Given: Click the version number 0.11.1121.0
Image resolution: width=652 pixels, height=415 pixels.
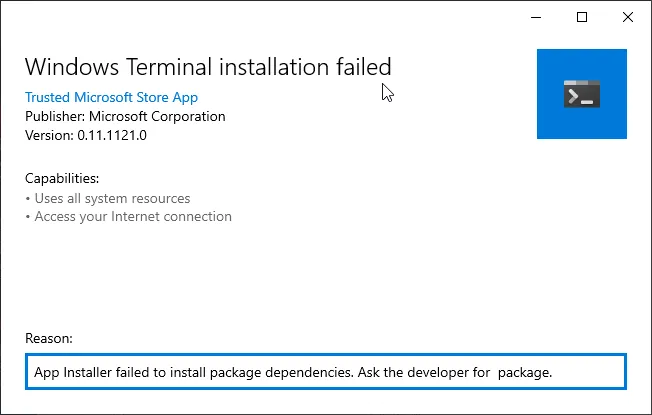Looking at the screenshot, I should coord(113,135).
